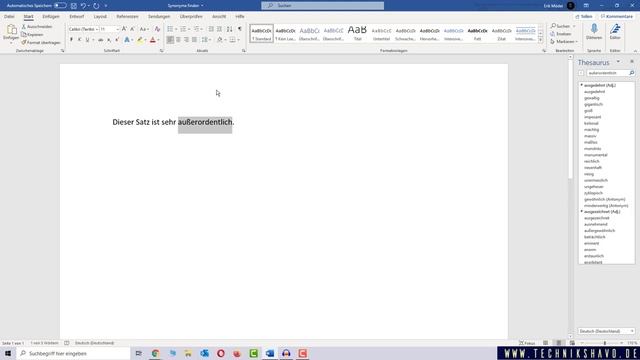Open the Überprüfen ribbon tab
The height and width of the screenshot is (360, 640).
(x=191, y=16)
